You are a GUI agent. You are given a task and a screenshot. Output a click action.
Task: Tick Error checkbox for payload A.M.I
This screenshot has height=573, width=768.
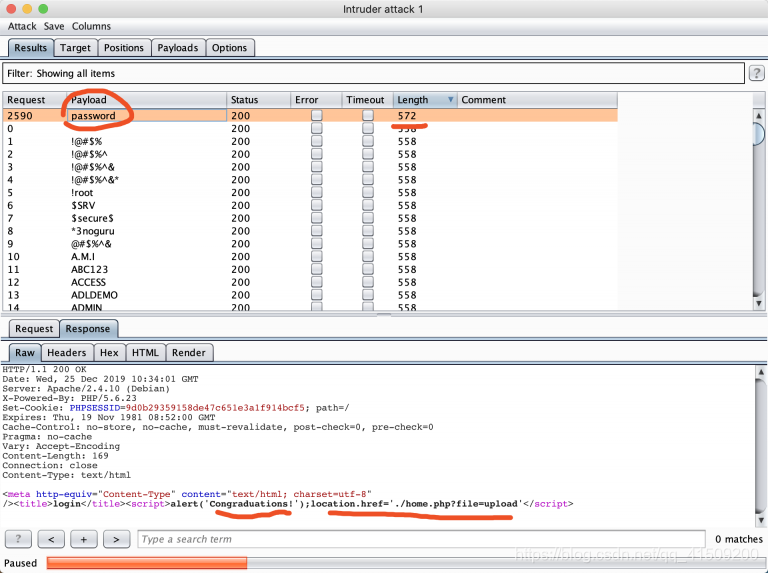click(x=317, y=257)
